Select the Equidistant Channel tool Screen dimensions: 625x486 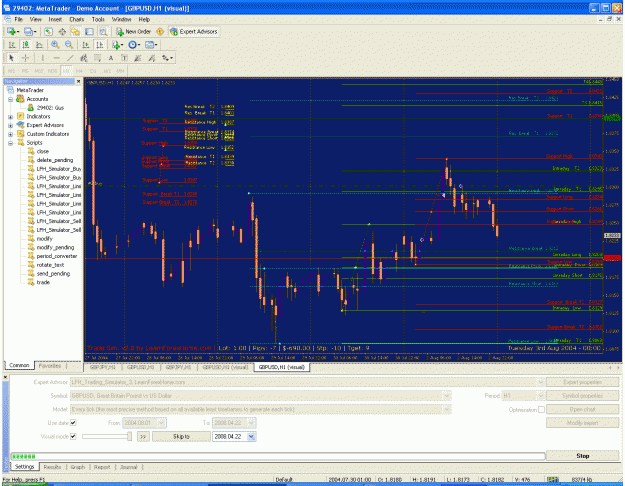point(83,58)
